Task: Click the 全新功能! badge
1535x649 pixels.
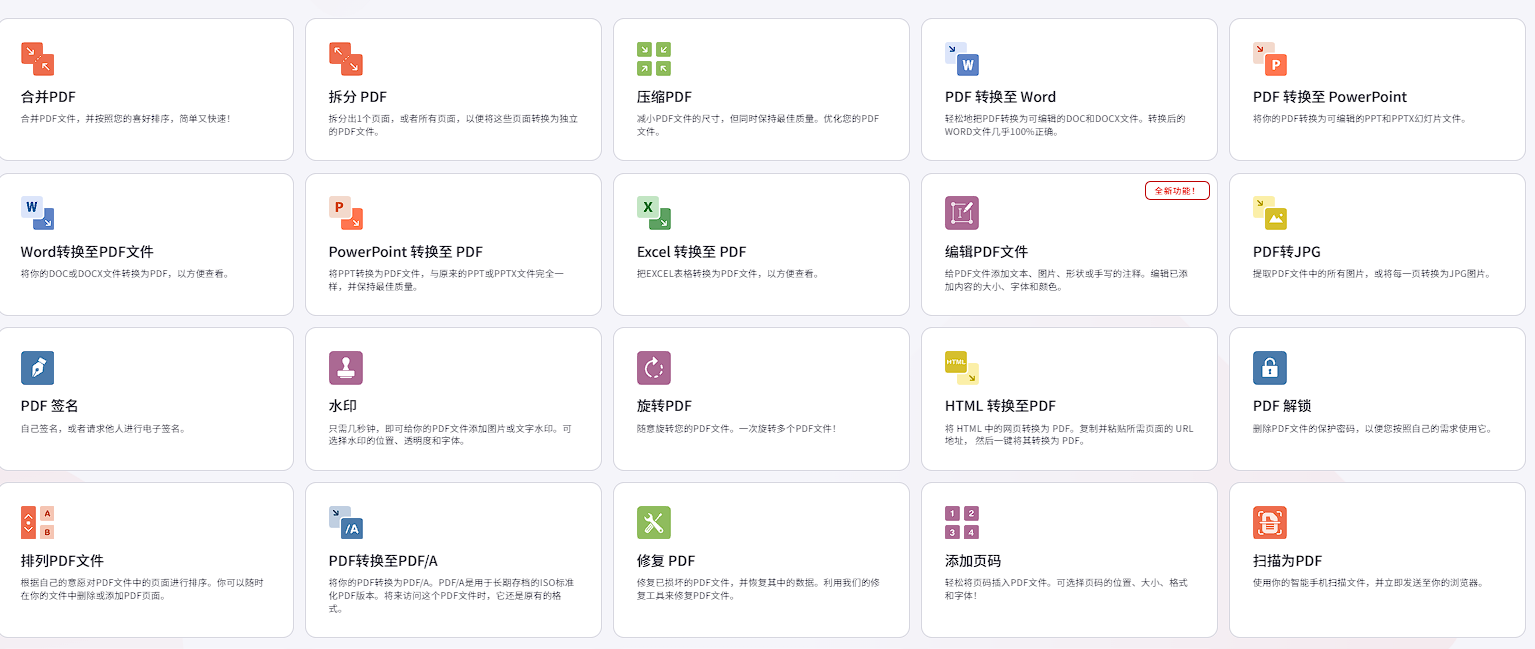Action: (1176, 191)
